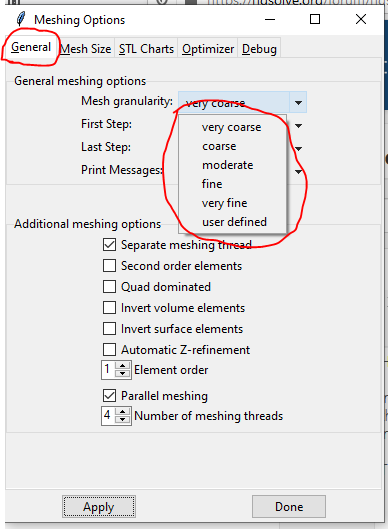The width and height of the screenshot is (388, 529).
Task: Click the Apply button
Action: [99, 507]
